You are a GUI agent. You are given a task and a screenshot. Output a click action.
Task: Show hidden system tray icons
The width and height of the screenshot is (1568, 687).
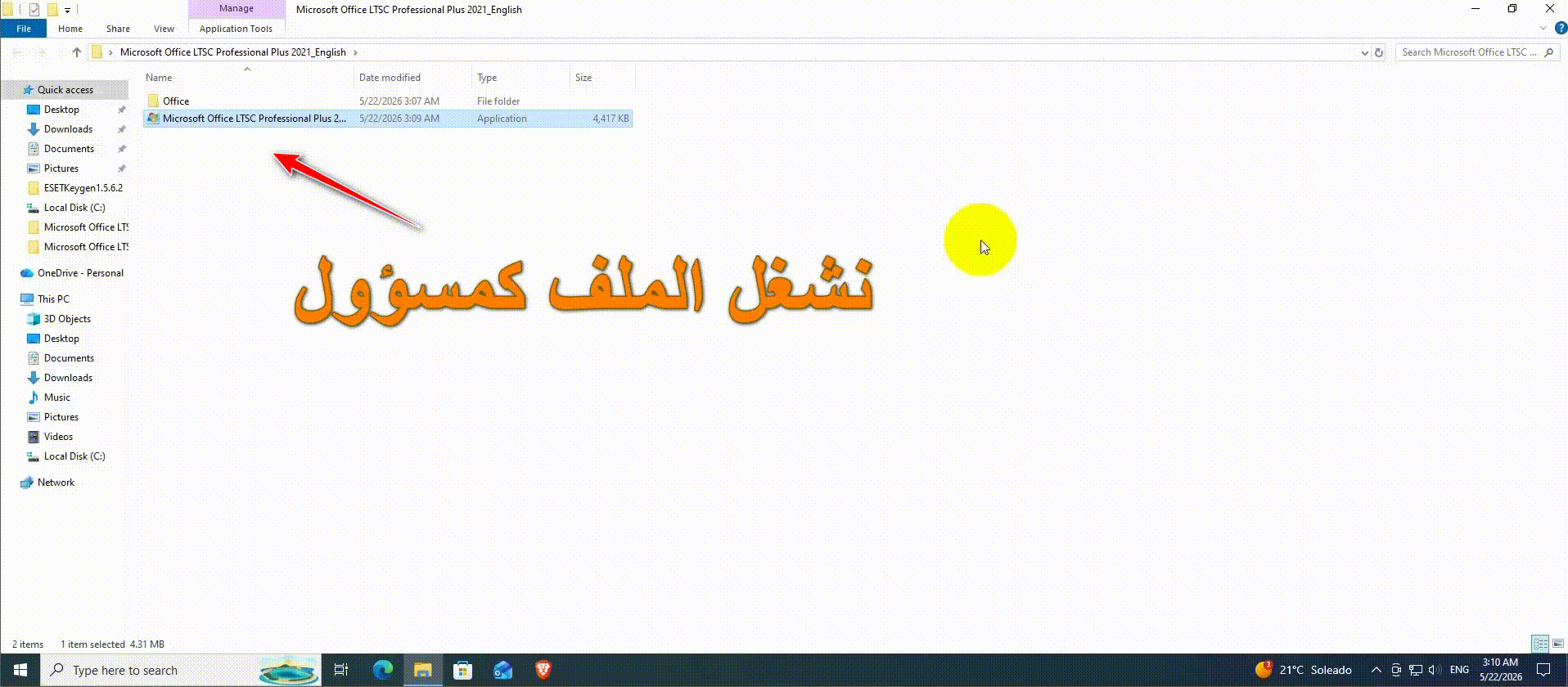tap(1376, 670)
